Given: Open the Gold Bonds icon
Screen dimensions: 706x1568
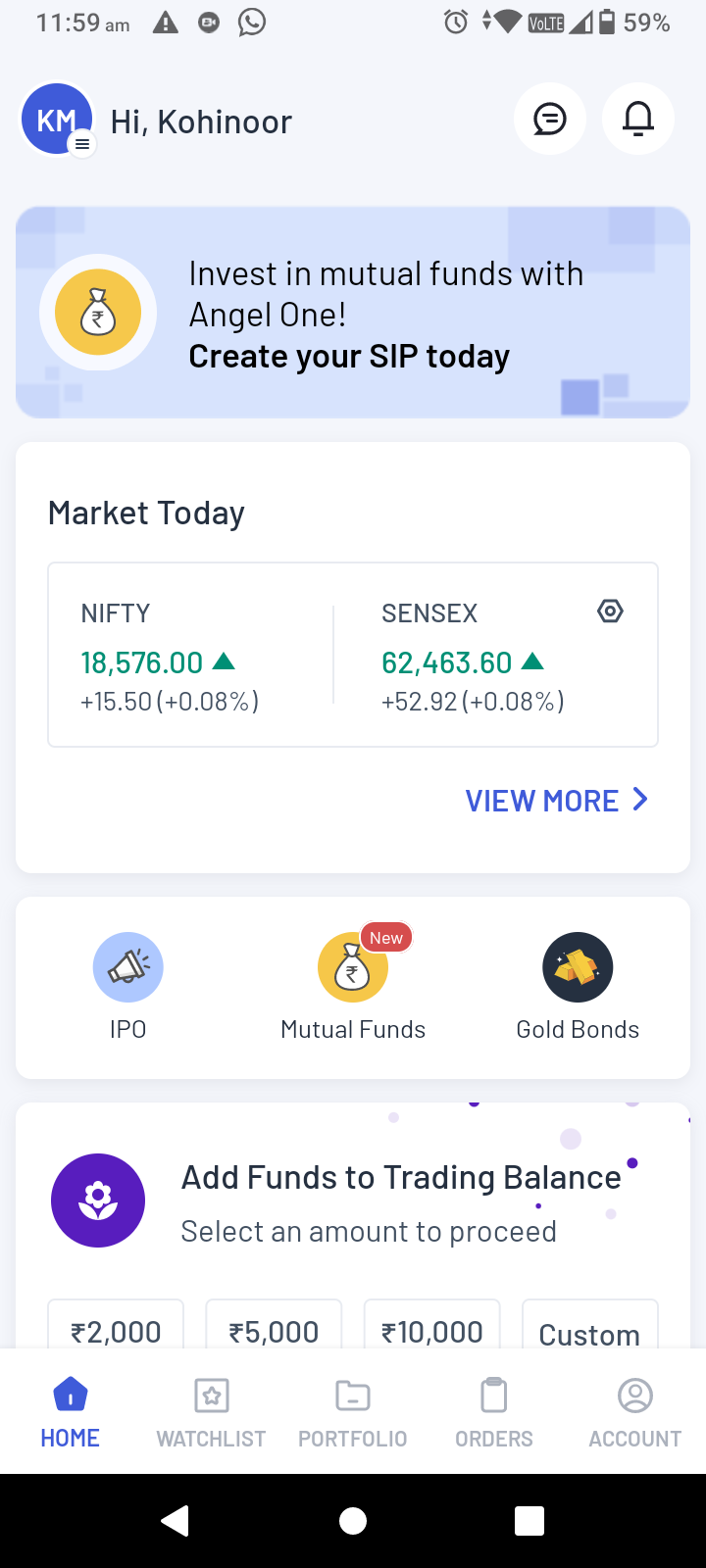Looking at the screenshot, I should pyautogui.click(x=578, y=967).
